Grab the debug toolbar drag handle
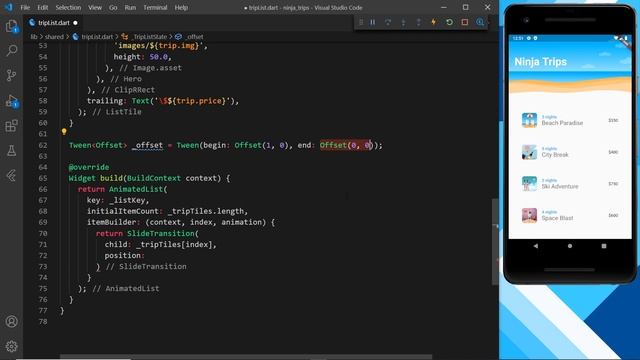Viewport: 640px width, 360px height. (361, 22)
